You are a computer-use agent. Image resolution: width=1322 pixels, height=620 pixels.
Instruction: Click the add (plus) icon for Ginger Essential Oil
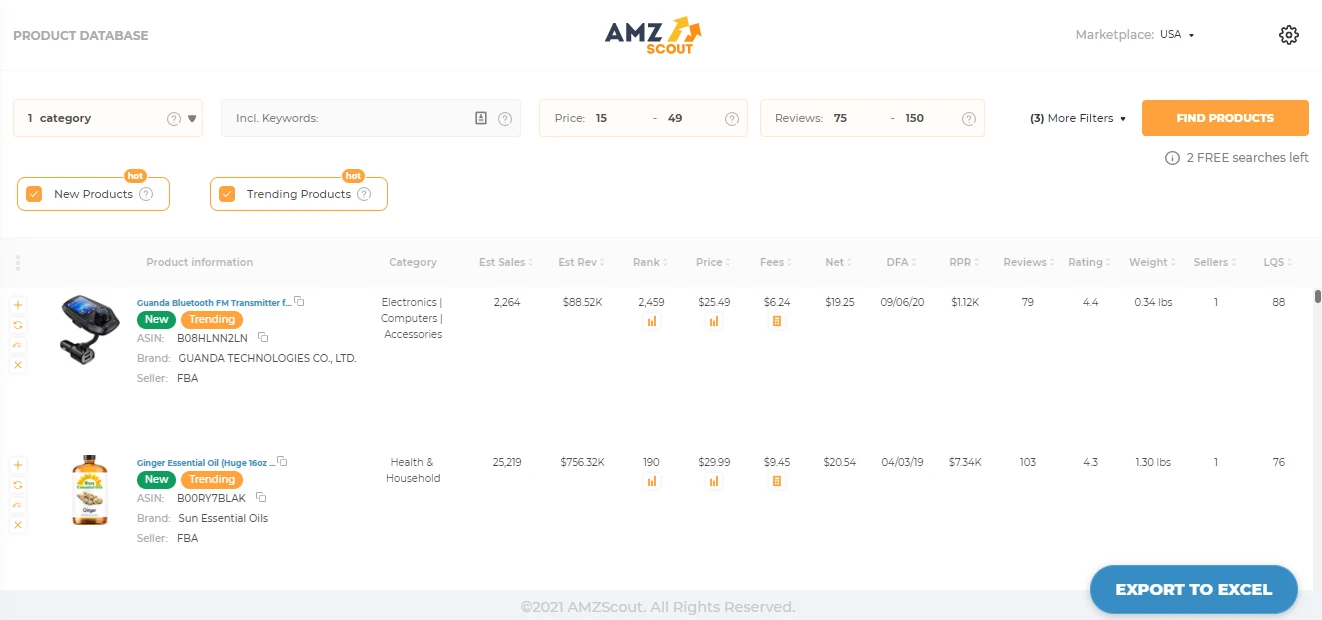point(18,465)
